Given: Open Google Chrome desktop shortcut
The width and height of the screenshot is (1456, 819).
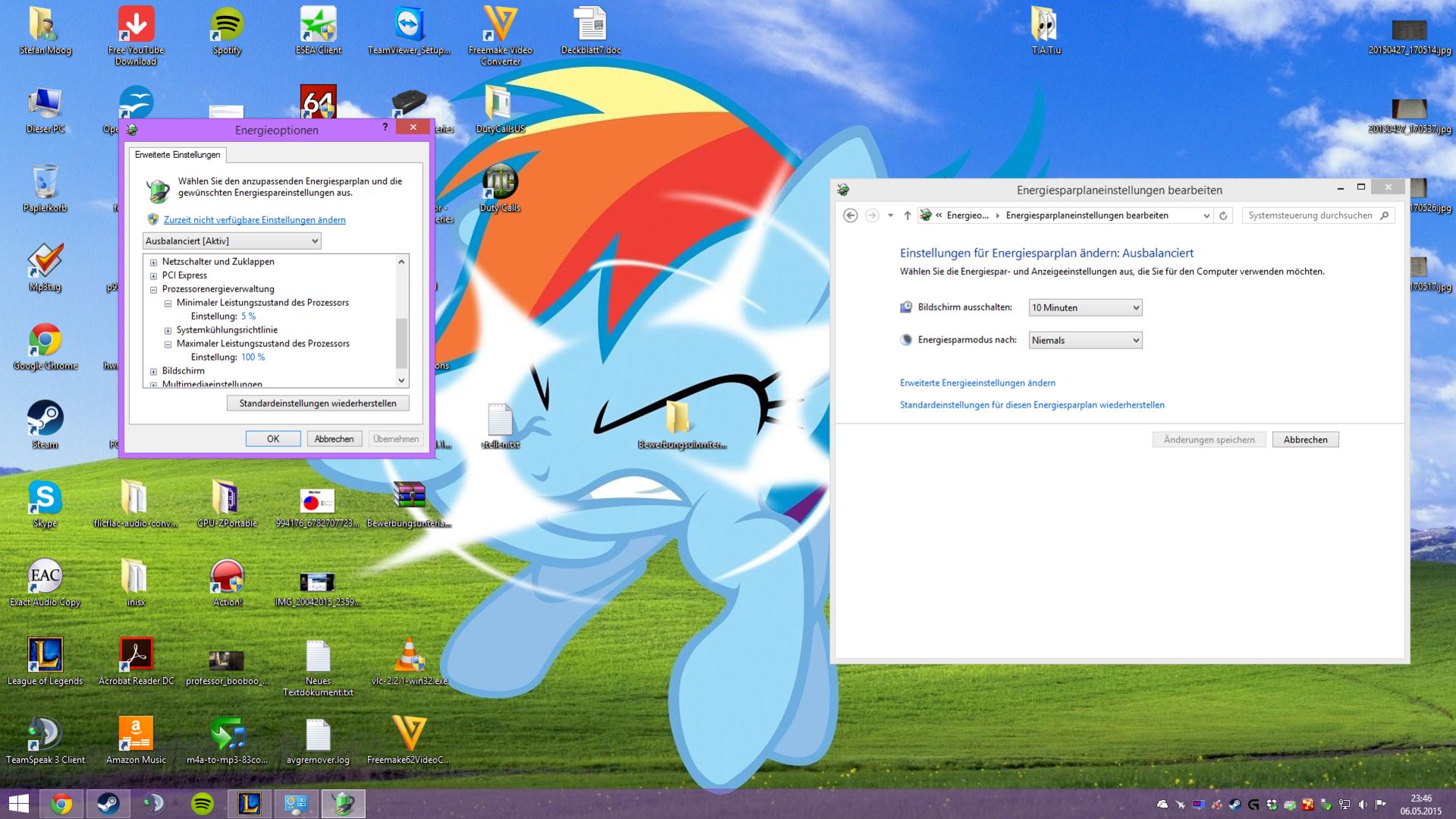Looking at the screenshot, I should [45, 347].
